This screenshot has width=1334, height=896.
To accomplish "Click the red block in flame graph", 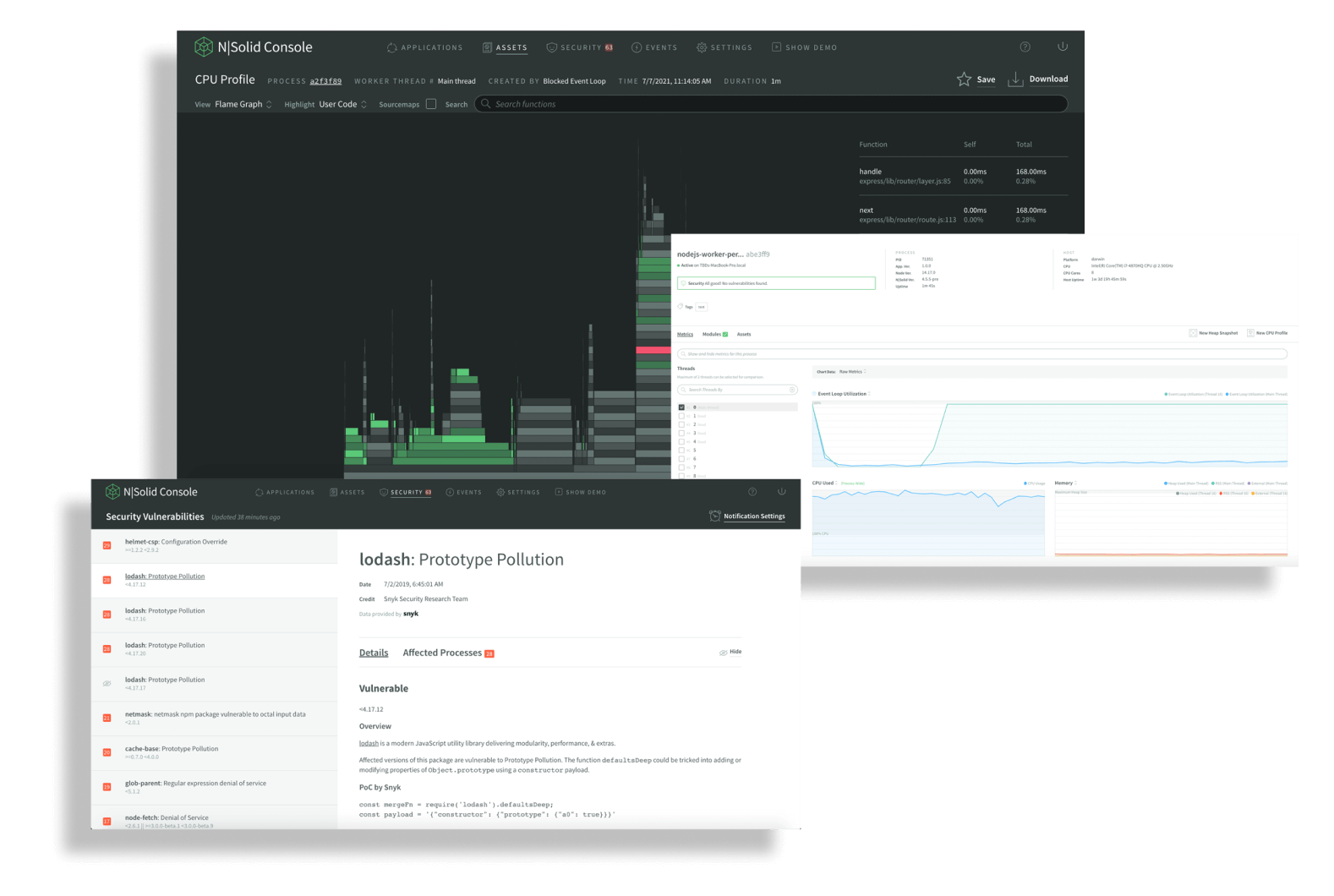I will tap(653, 350).
